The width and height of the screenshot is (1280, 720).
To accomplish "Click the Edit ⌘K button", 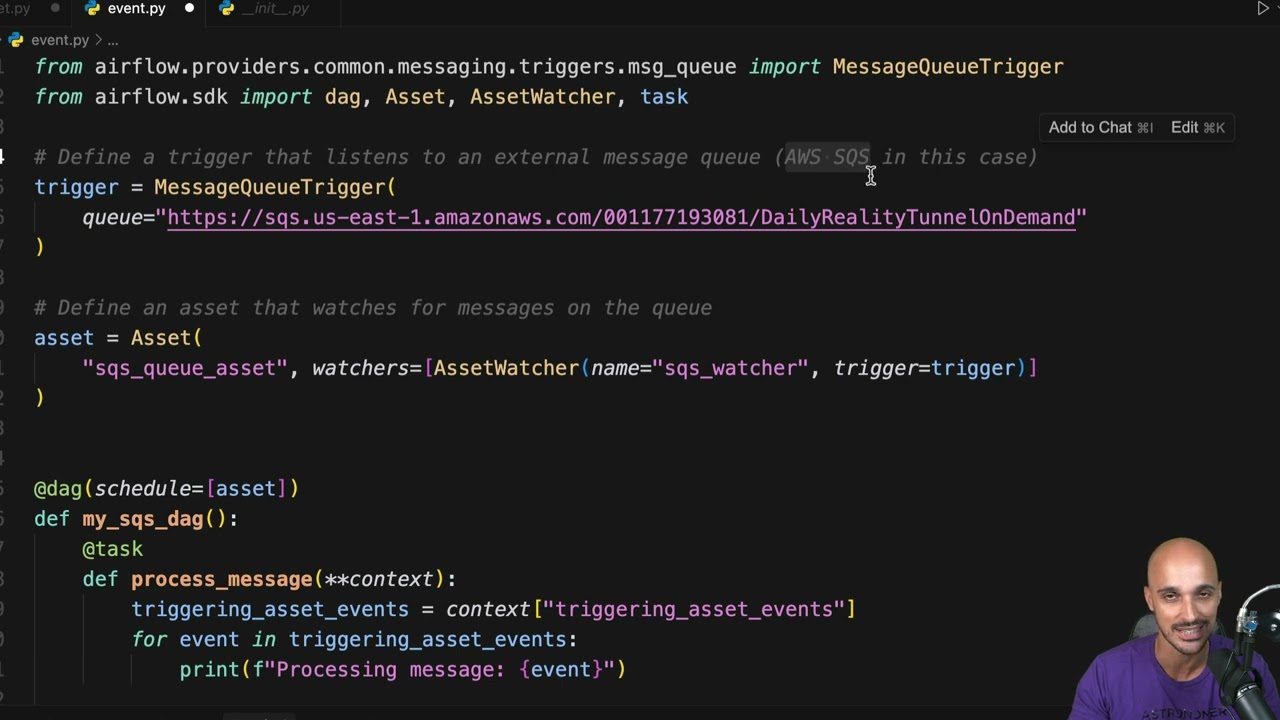I will click(x=1197, y=127).
